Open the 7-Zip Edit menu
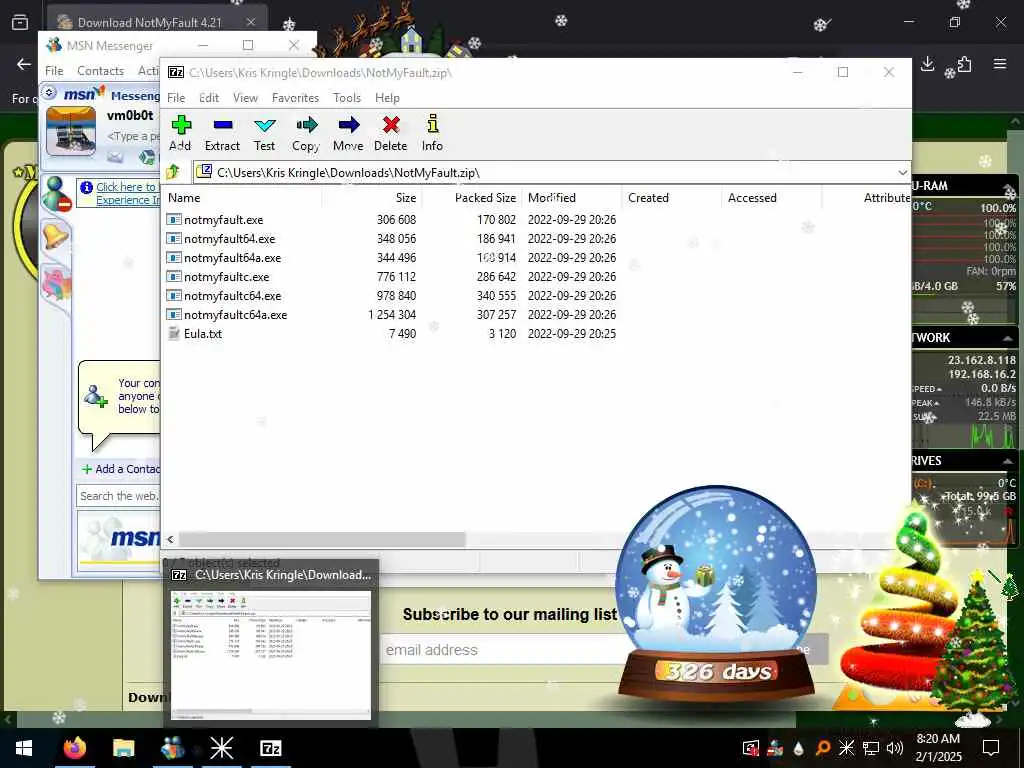 click(x=209, y=98)
